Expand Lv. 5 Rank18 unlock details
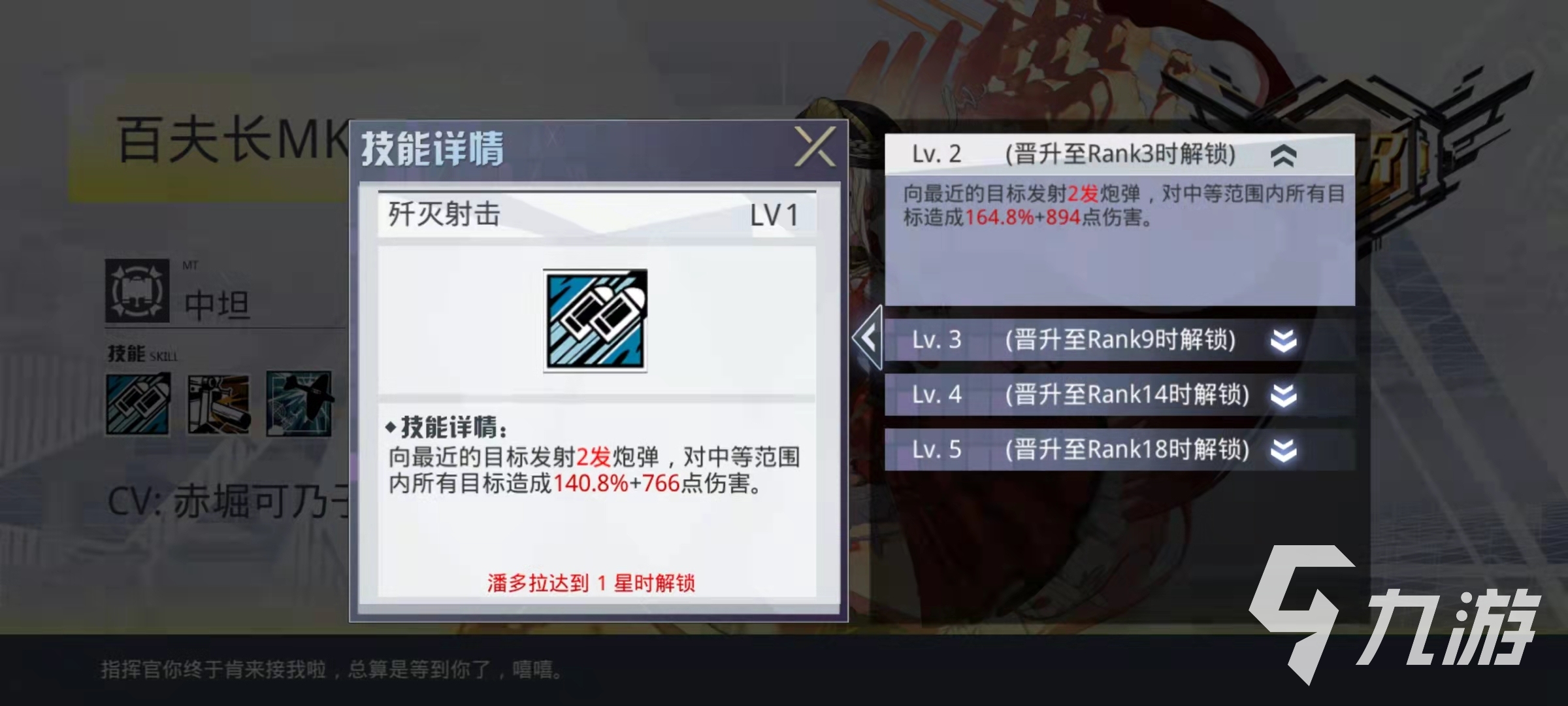 tap(1283, 450)
